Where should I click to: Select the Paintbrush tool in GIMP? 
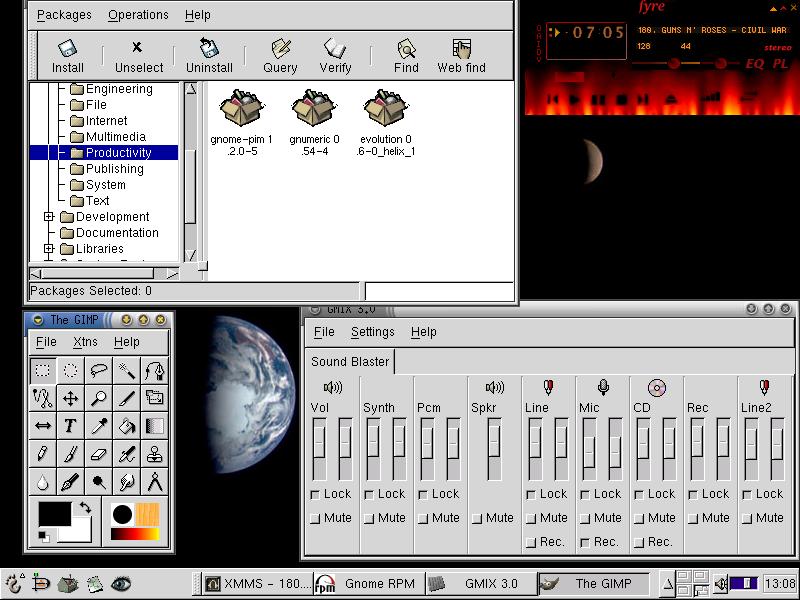tap(72, 454)
